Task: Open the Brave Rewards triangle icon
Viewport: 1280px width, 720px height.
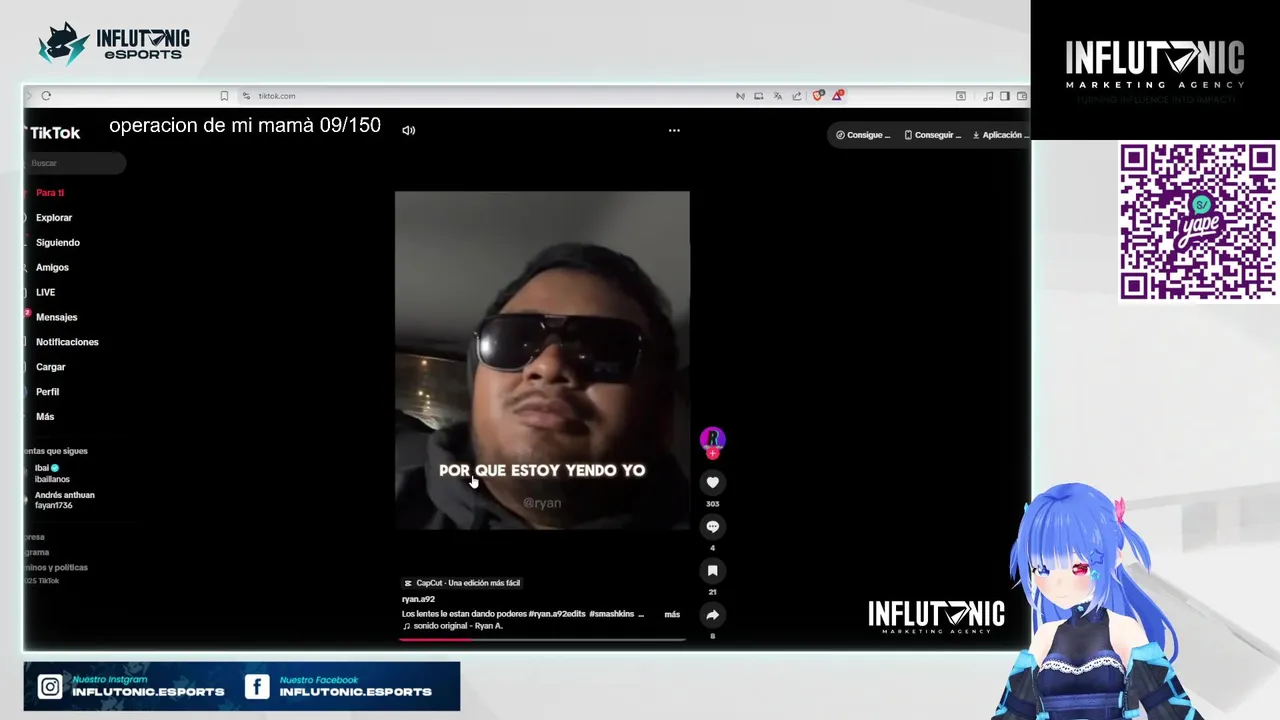Action: 837,96
